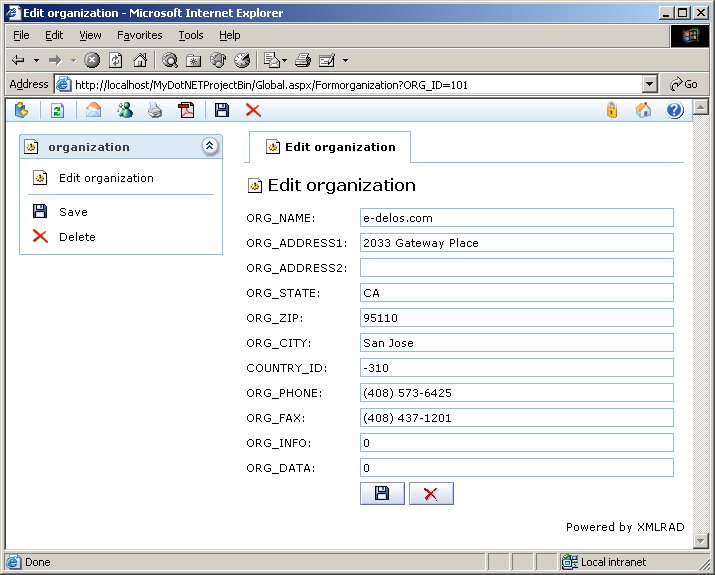Click the padlock icon in page toolbar
The width and height of the screenshot is (715, 575).
(612, 111)
